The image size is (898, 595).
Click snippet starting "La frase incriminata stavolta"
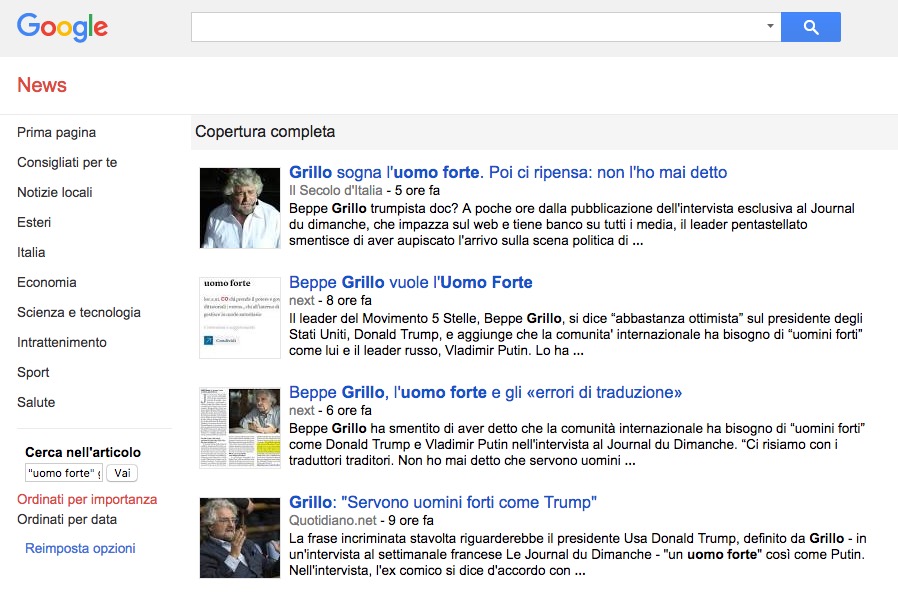tap(577, 554)
